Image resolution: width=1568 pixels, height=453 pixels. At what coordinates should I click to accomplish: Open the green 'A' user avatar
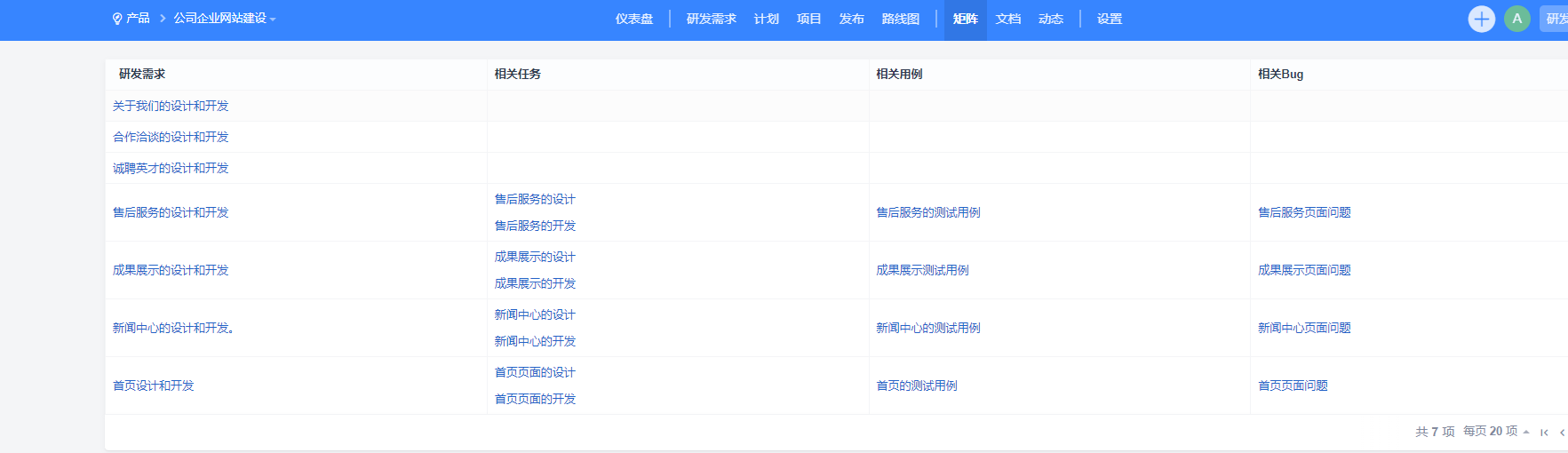pyautogui.click(x=1517, y=19)
